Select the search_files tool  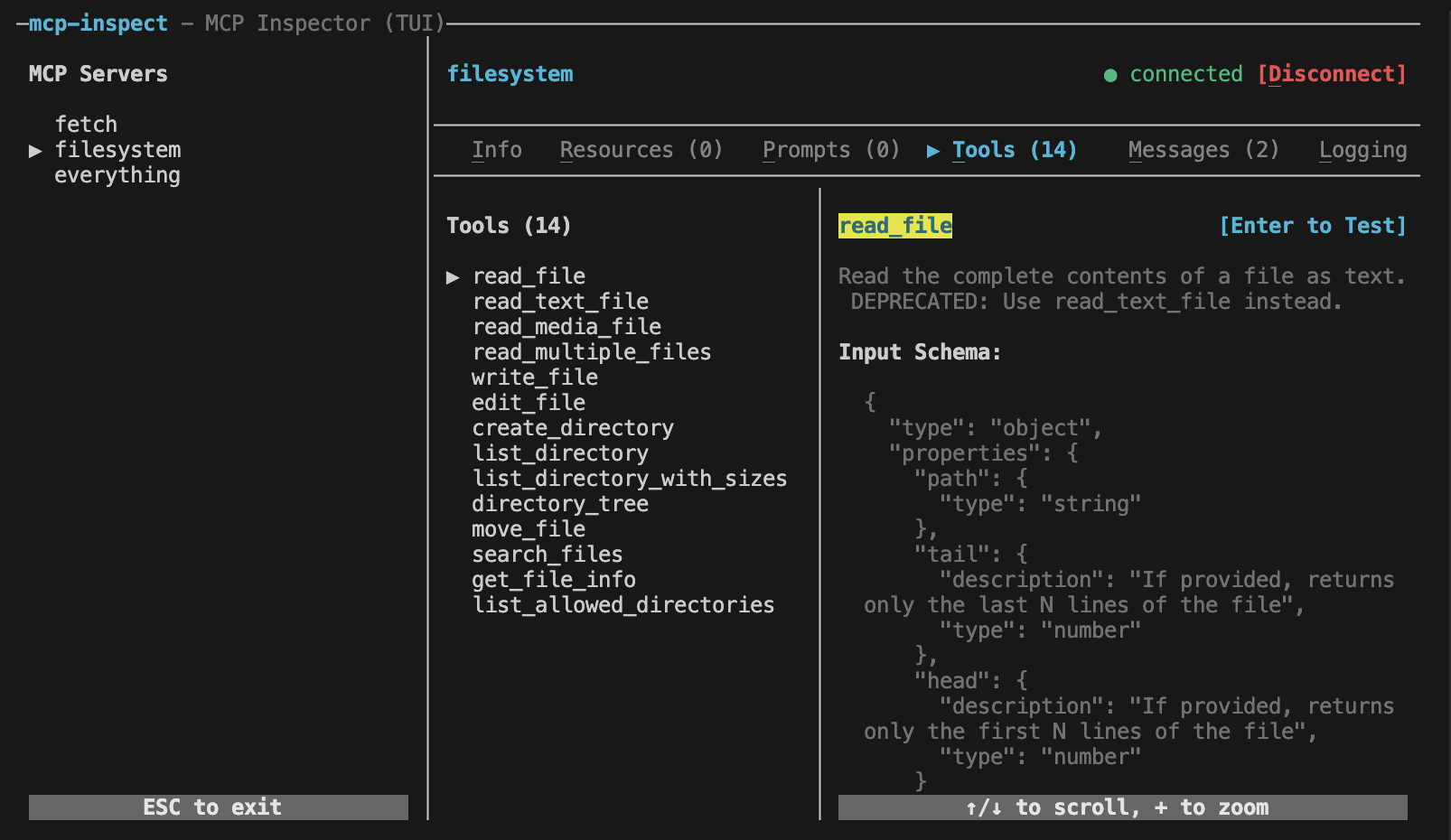pos(547,555)
